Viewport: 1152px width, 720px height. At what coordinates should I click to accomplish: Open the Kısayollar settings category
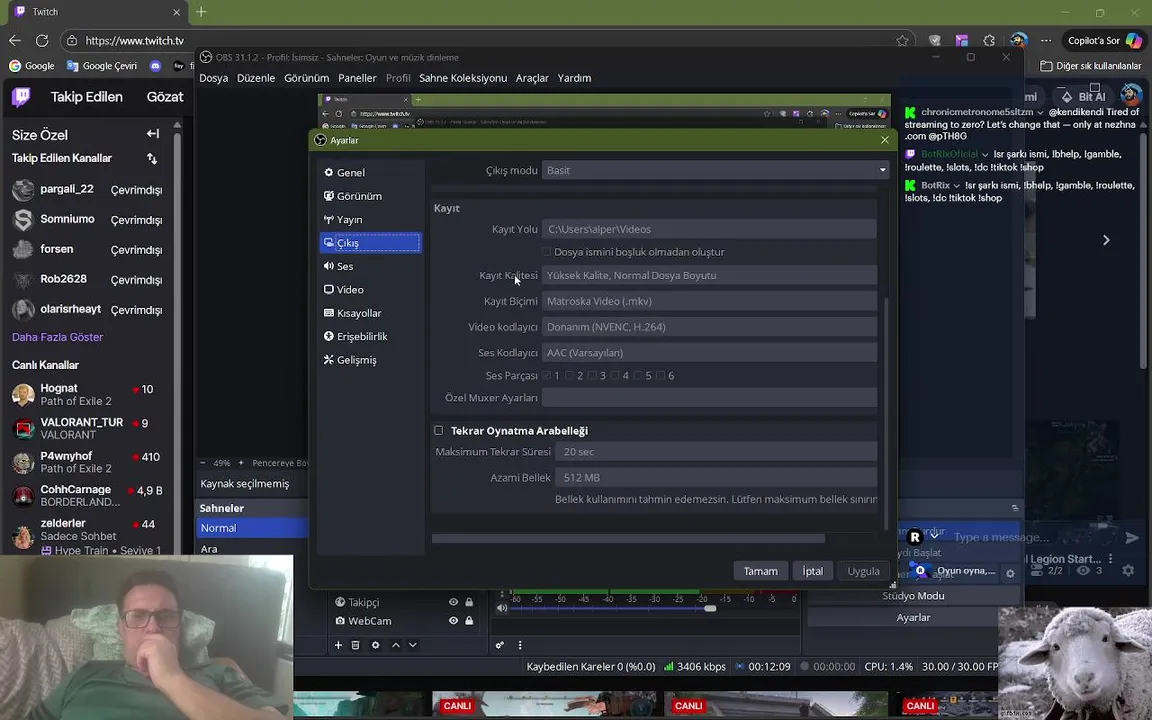click(x=370, y=313)
